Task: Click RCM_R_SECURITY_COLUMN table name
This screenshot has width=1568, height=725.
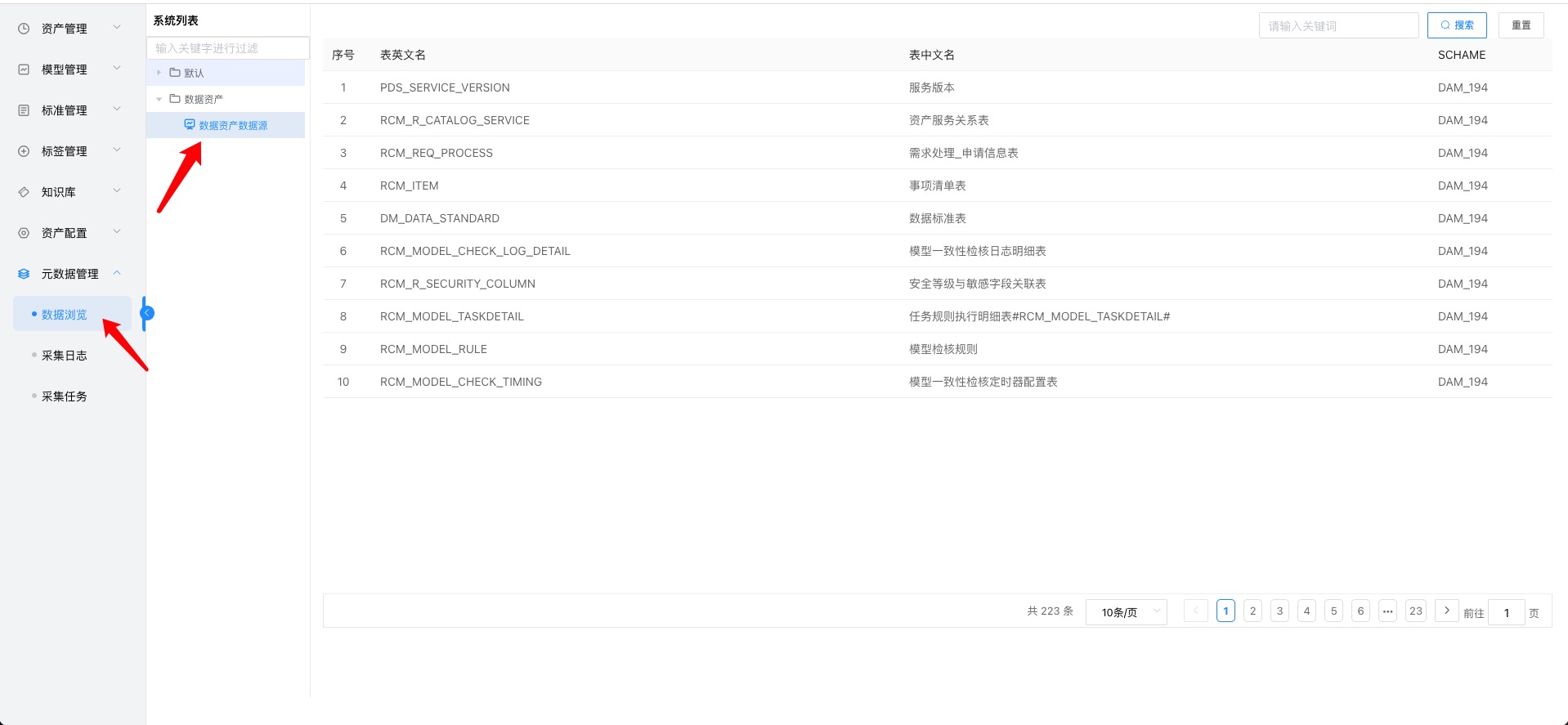Action: coord(458,284)
